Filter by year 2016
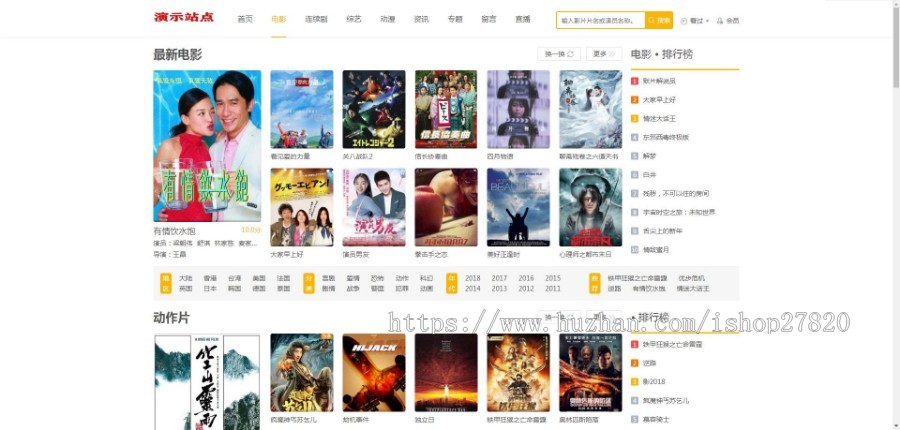Screen dimensions: 900x430 (x=526, y=278)
